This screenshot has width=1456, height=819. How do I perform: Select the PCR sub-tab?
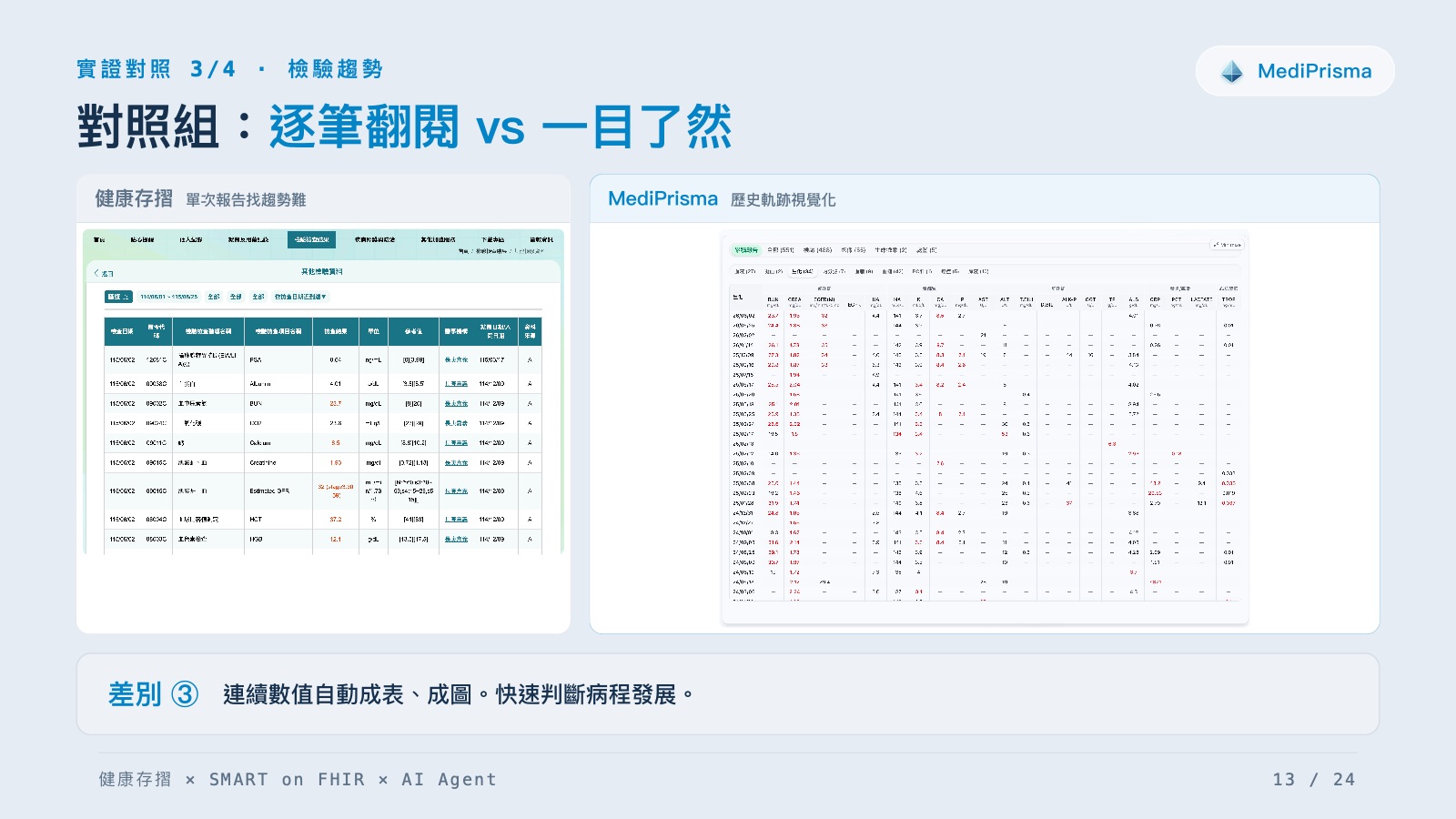922,271
